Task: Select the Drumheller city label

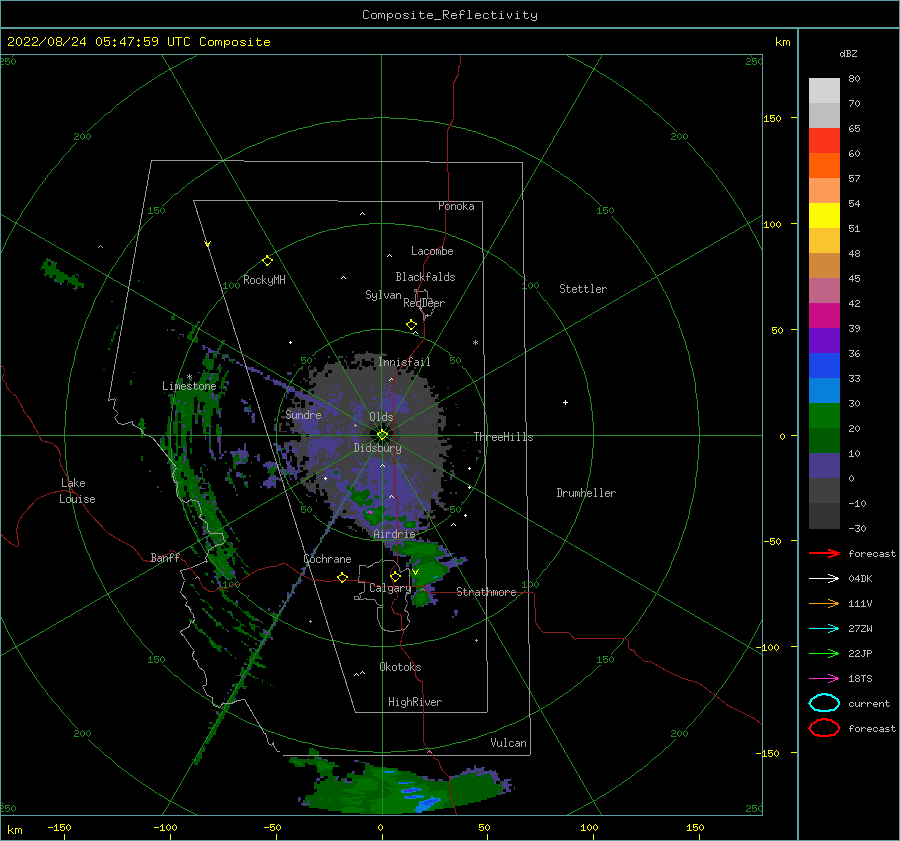Action: [586, 493]
